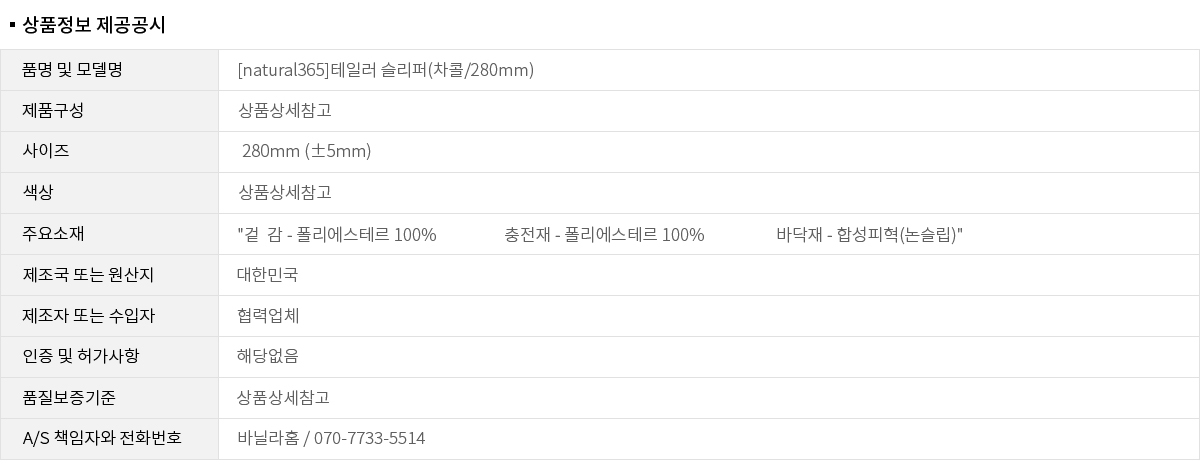Screen dimensions: 1200x475
Task: Click the 바닐라홈 / 070-7733-5514 contact text
Action: (x=331, y=438)
